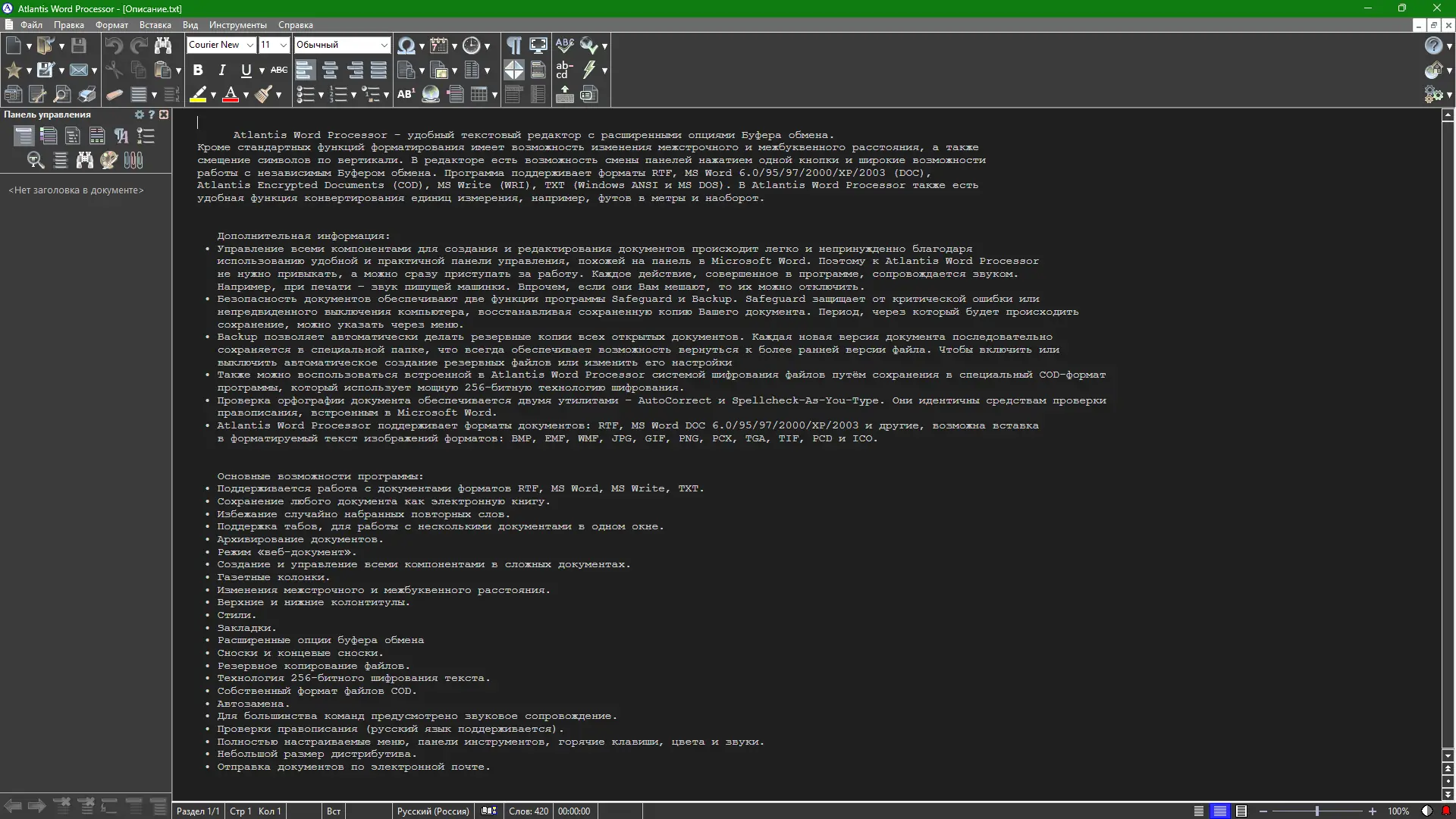Insert a symbol using the Ω icon
The height and width of the screenshot is (819, 1456).
(406, 45)
